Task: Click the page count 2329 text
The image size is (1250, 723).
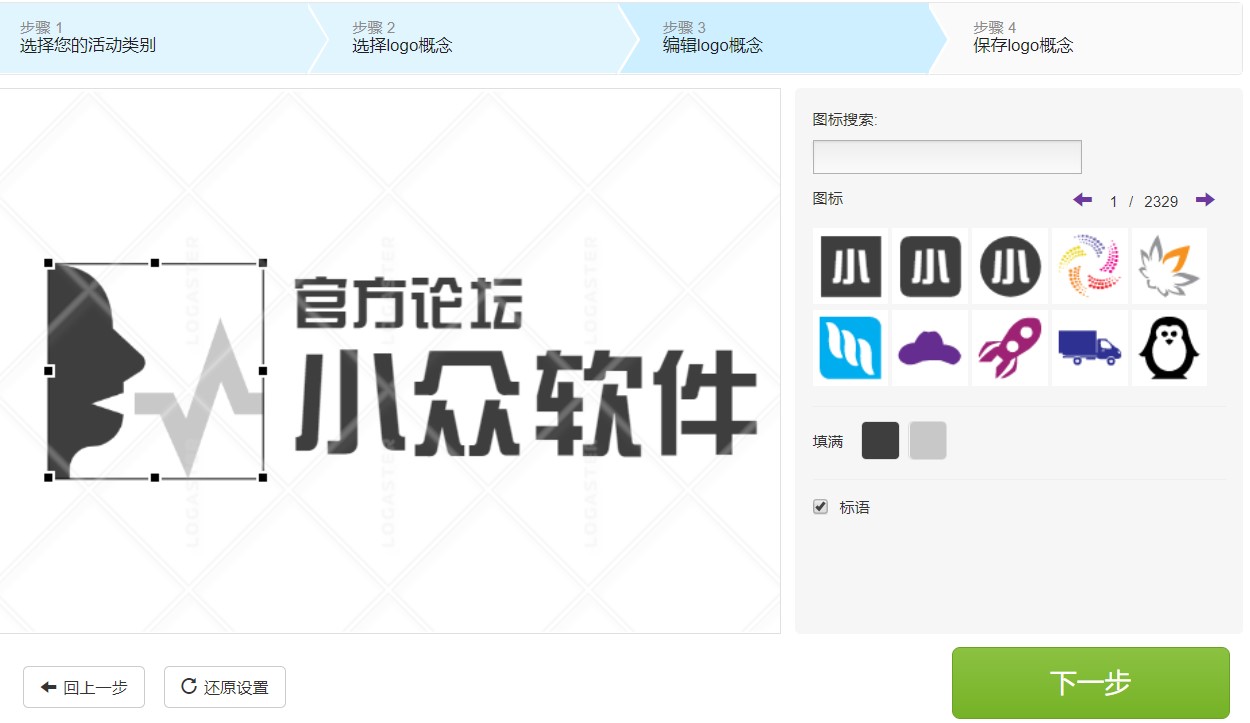Action: (1161, 201)
